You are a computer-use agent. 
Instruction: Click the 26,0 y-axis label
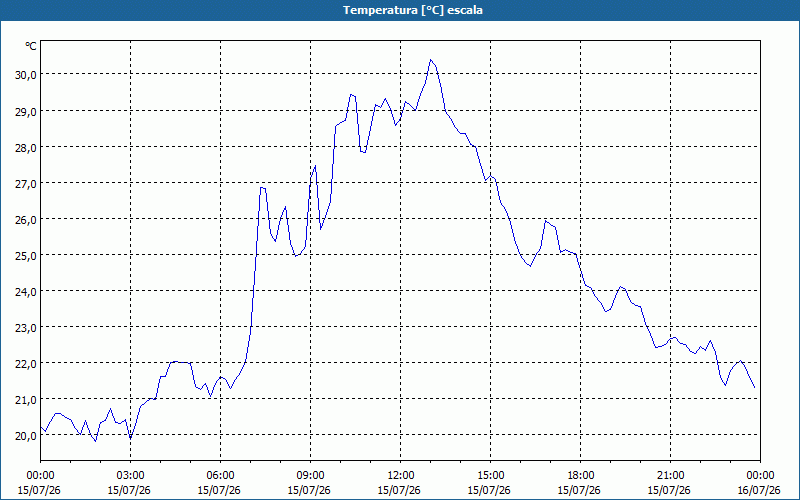click(26, 219)
